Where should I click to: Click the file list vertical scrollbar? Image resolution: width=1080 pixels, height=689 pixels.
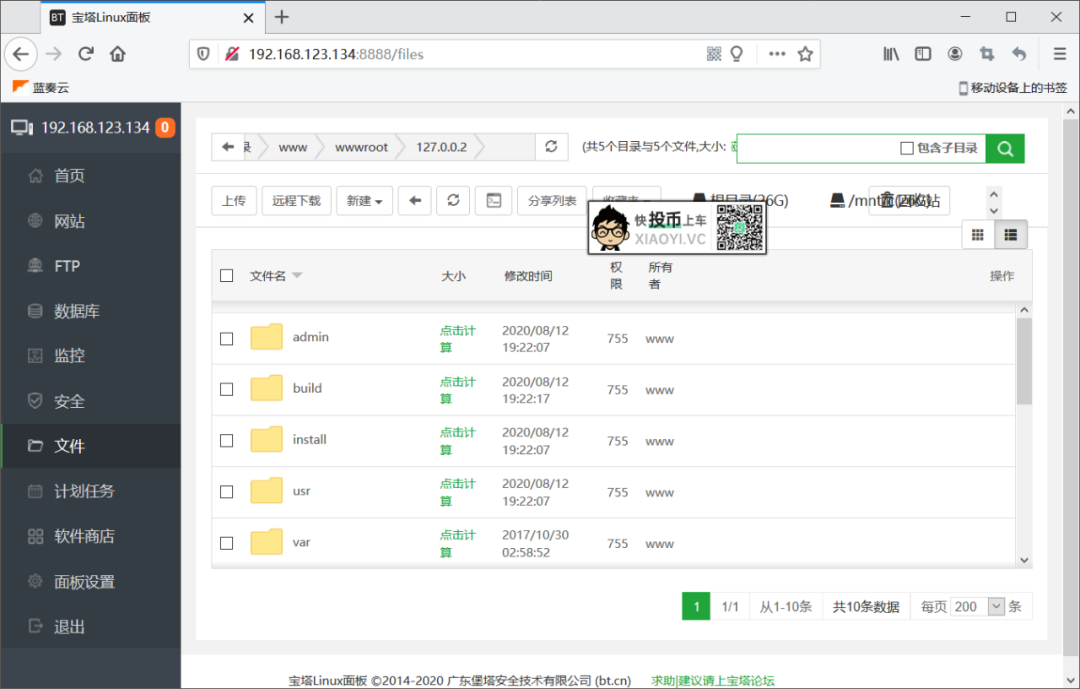click(1024, 361)
